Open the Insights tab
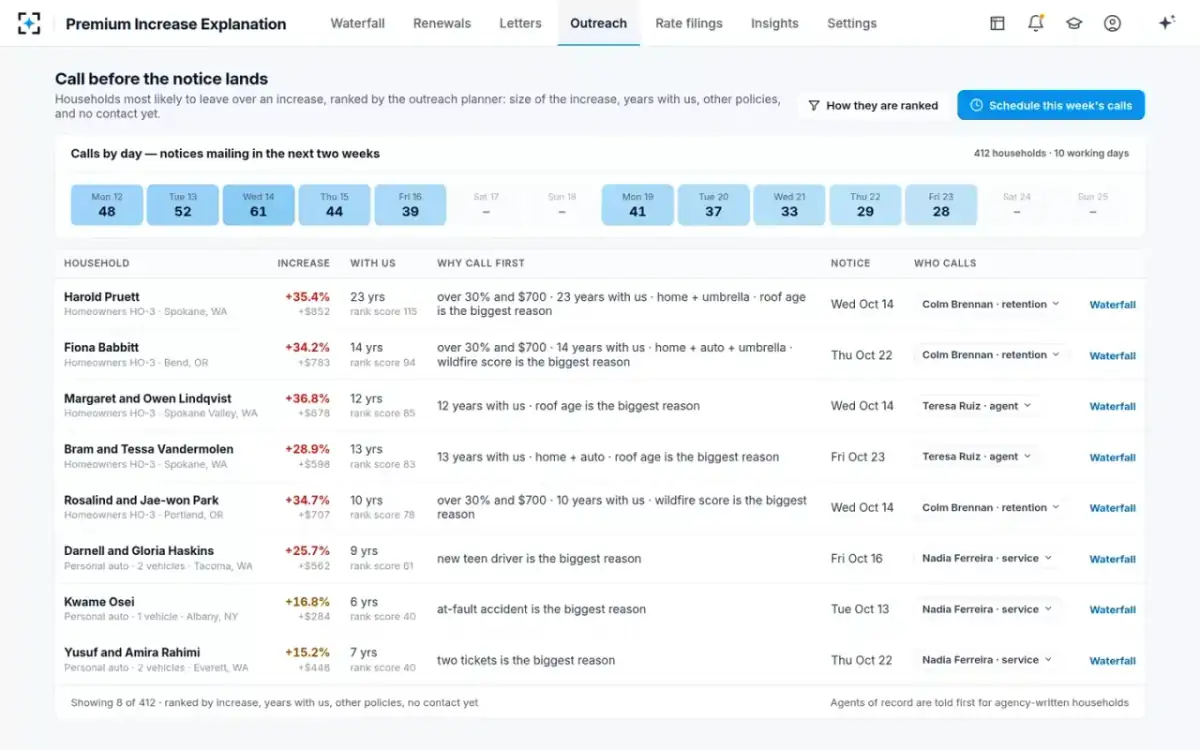1200x750 pixels. point(775,23)
